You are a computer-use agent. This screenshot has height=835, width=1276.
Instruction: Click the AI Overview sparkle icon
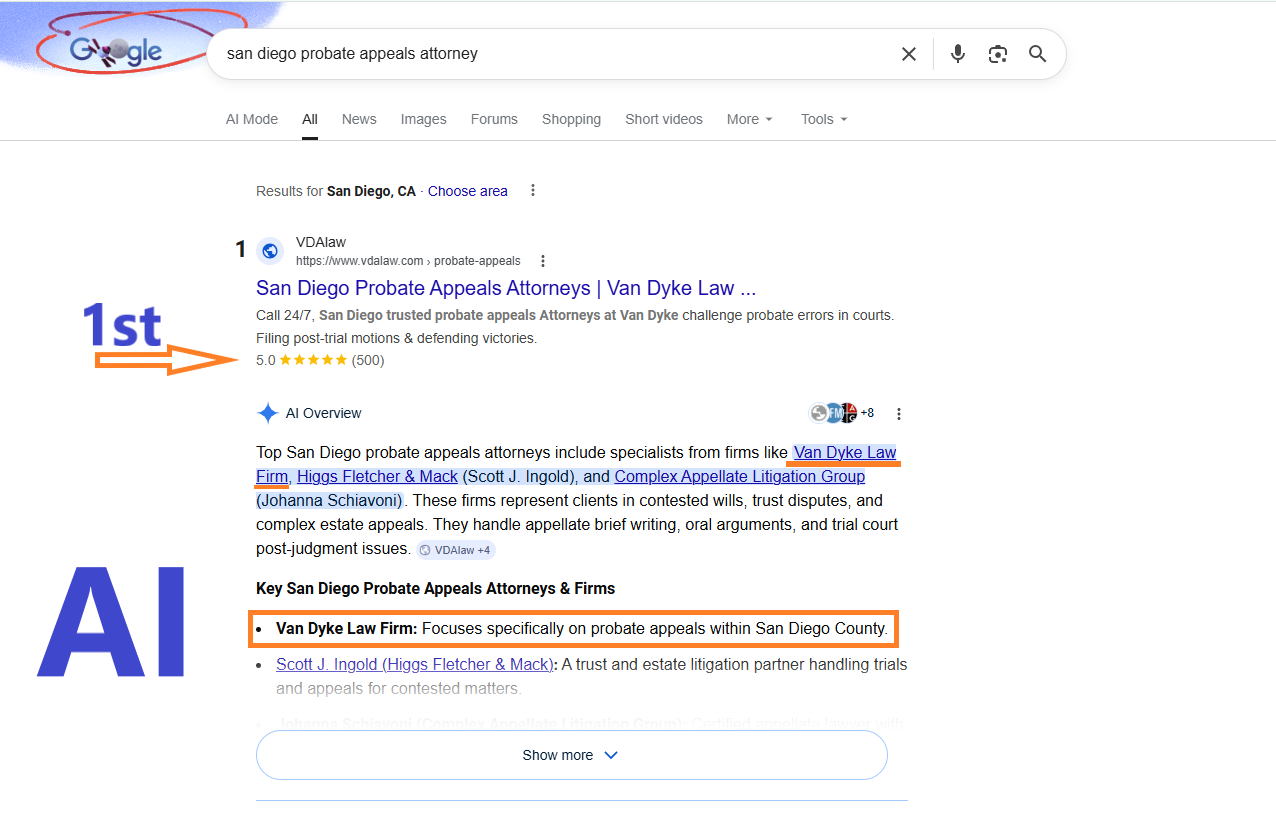(267, 413)
